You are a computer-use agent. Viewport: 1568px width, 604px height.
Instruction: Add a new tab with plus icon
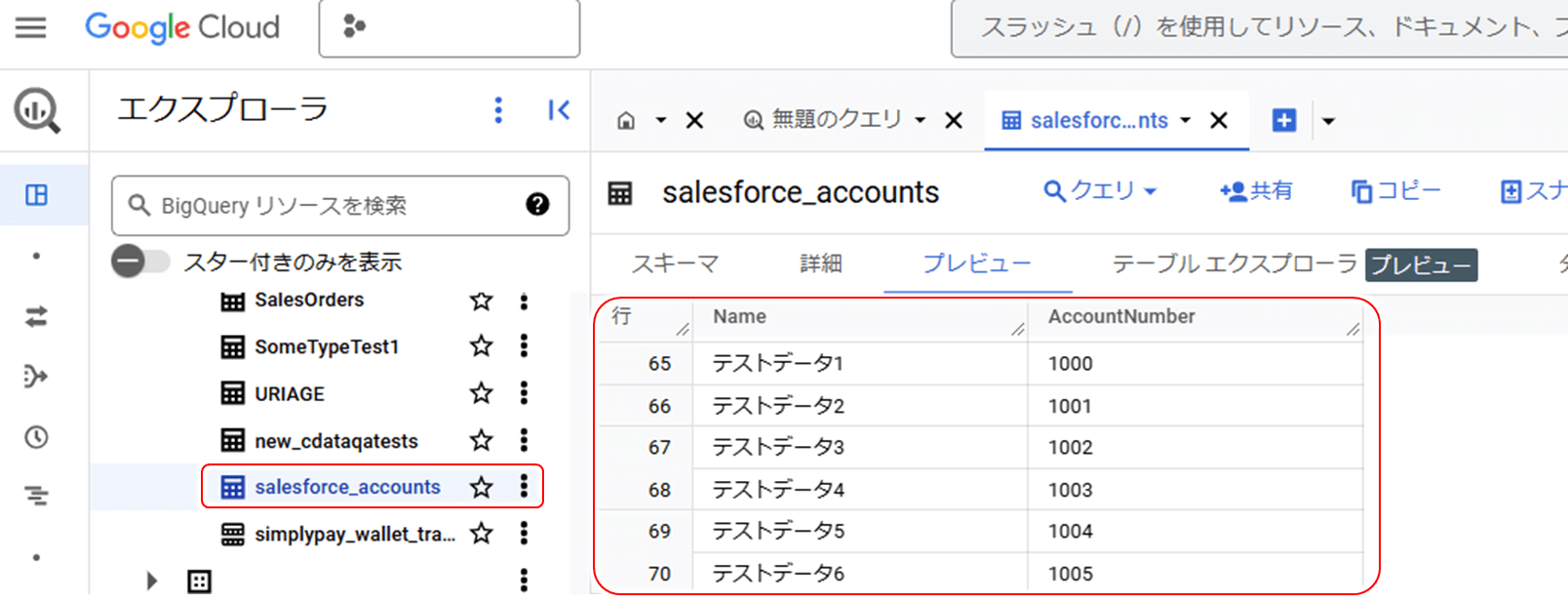click(x=1284, y=120)
